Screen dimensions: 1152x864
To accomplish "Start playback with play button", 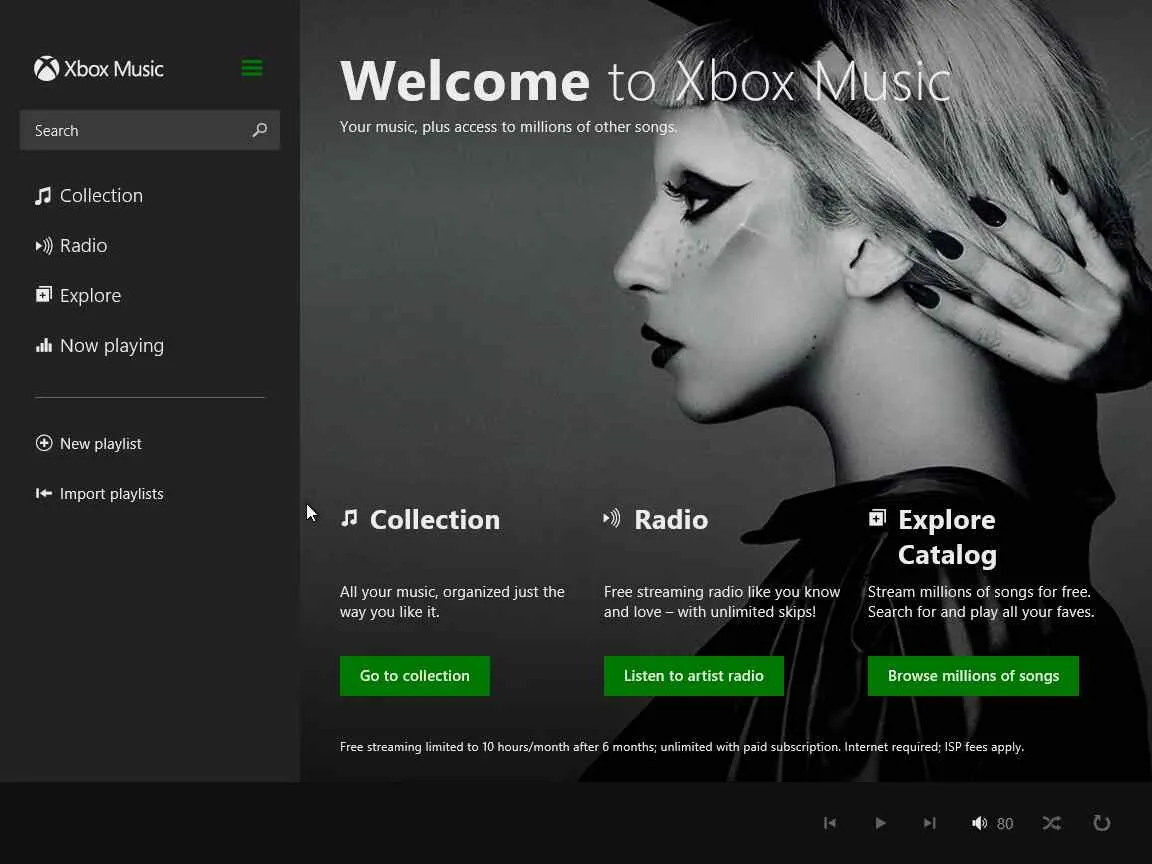I will point(880,823).
